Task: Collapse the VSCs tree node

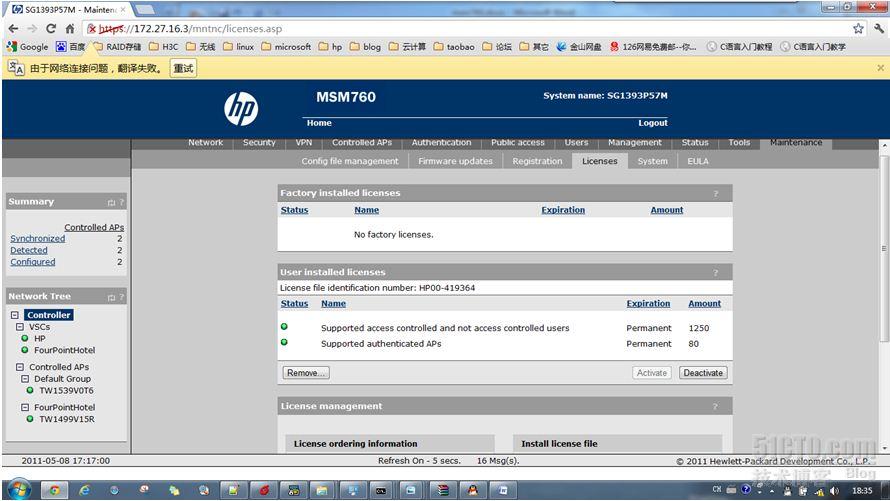Action: (20, 327)
